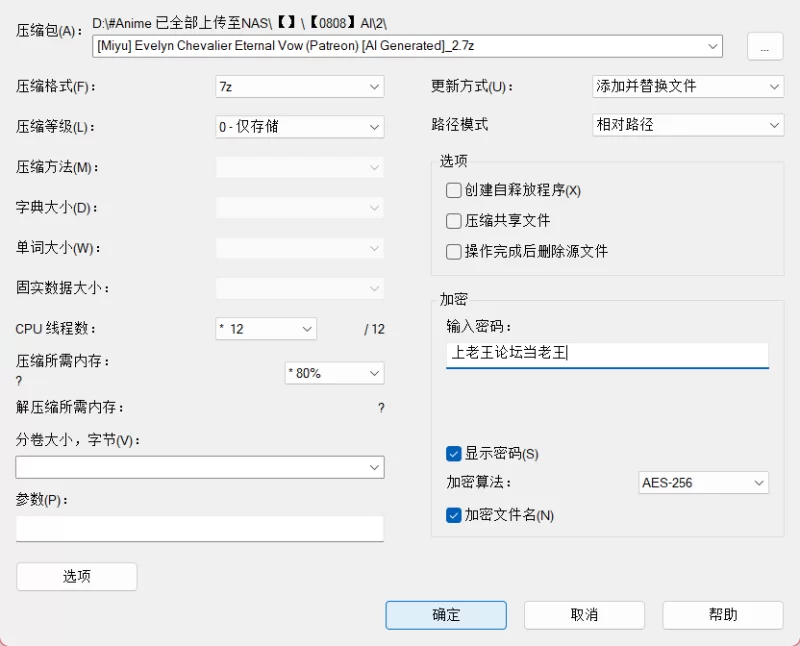Click the browse "..." button for archive path
Viewport: 800px width, 646px height.
click(765, 46)
